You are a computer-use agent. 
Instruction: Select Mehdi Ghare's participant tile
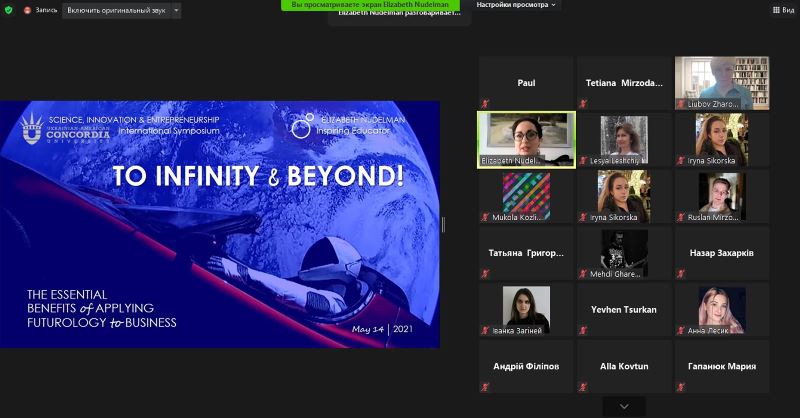(624, 253)
